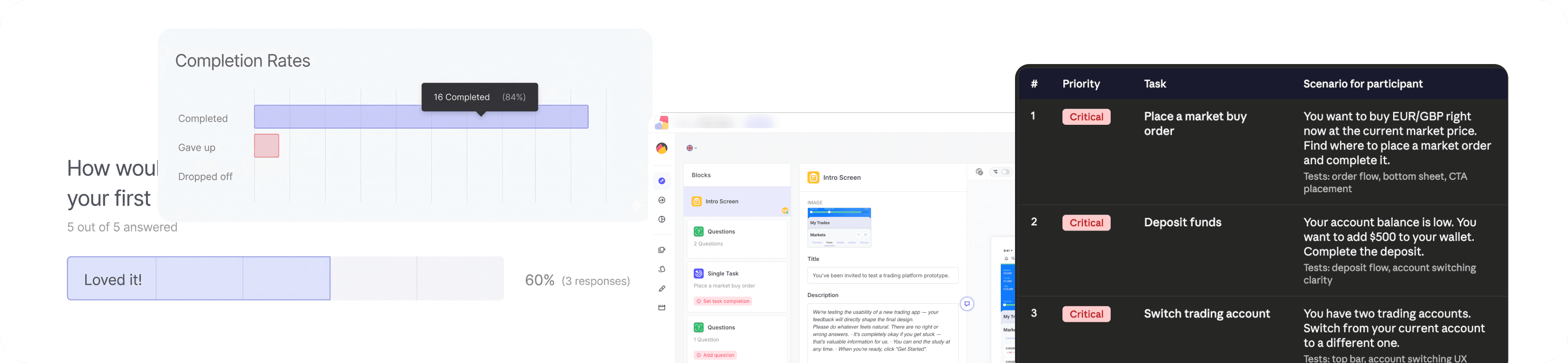This screenshot has width=1568, height=363.
Task: Click the Completed bar in Completion Rates chart
Action: coord(421,117)
